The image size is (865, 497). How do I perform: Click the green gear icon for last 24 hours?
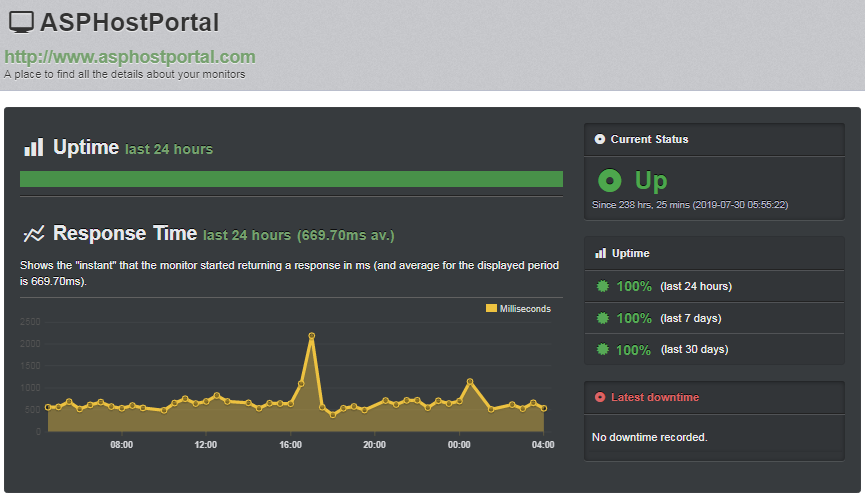click(x=603, y=286)
